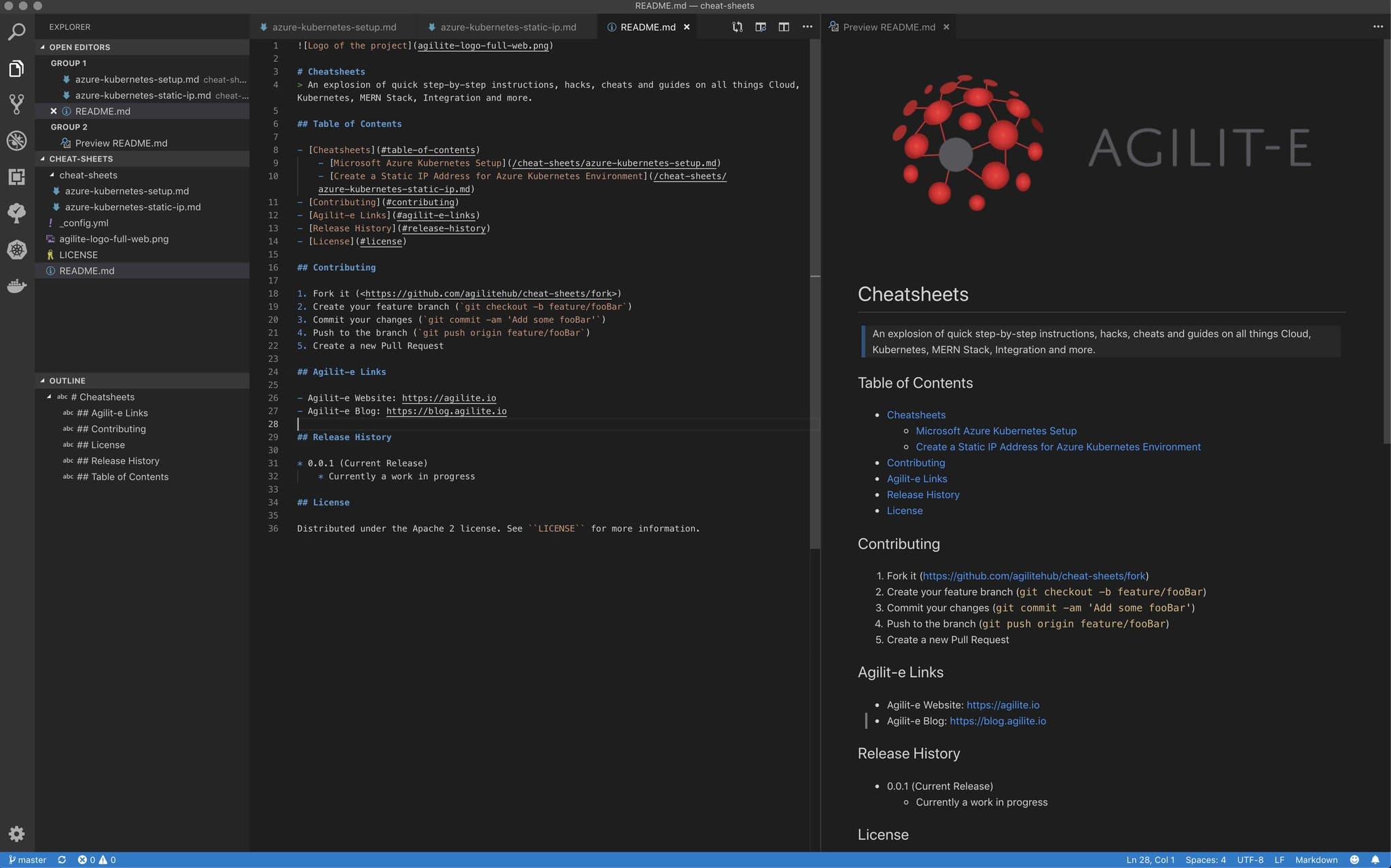This screenshot has height=868, width=1391.
Task: Click the master branch indicator
Action: tap(27, 859)
